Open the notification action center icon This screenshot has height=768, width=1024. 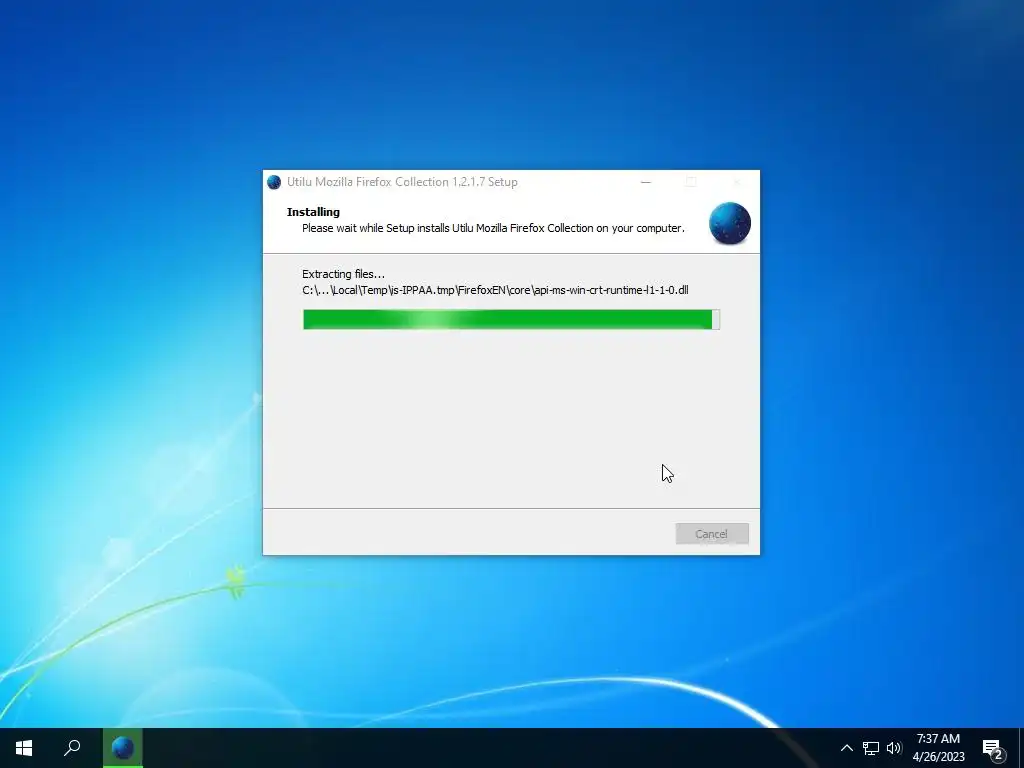pyautogui.click(x=993, y=749)
